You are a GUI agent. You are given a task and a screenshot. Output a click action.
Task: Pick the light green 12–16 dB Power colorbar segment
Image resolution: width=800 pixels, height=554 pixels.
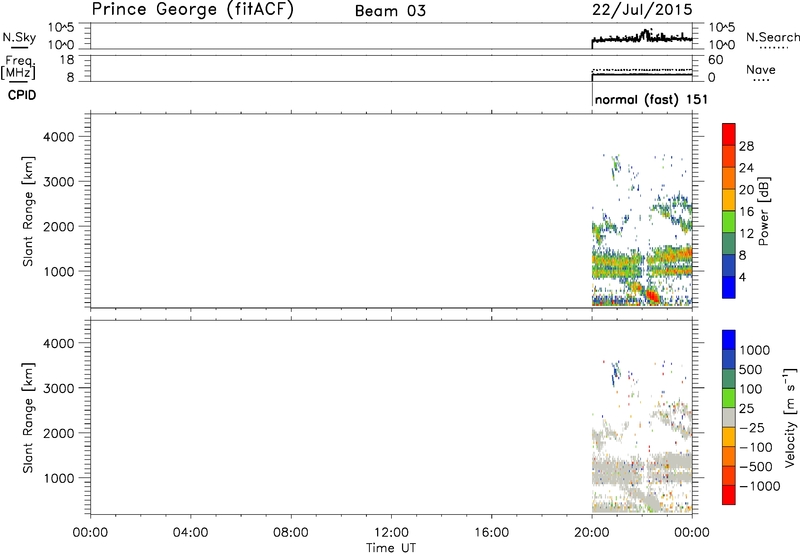pos(729,222)
